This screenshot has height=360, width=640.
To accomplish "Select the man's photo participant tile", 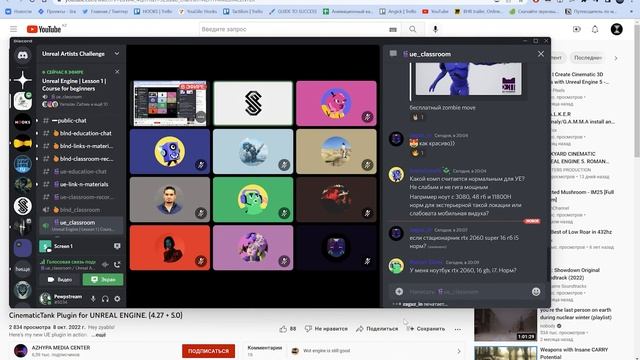I will pos(170,200).
